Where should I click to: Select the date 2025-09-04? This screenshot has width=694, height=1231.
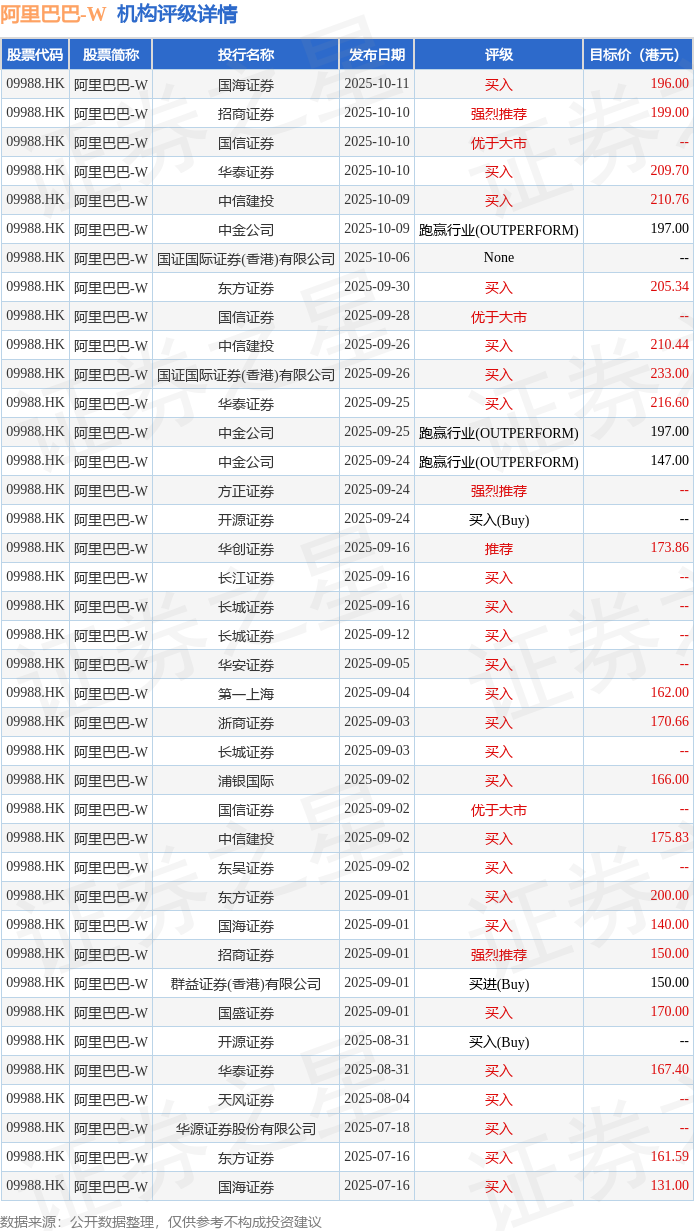(x=377, y=693)
